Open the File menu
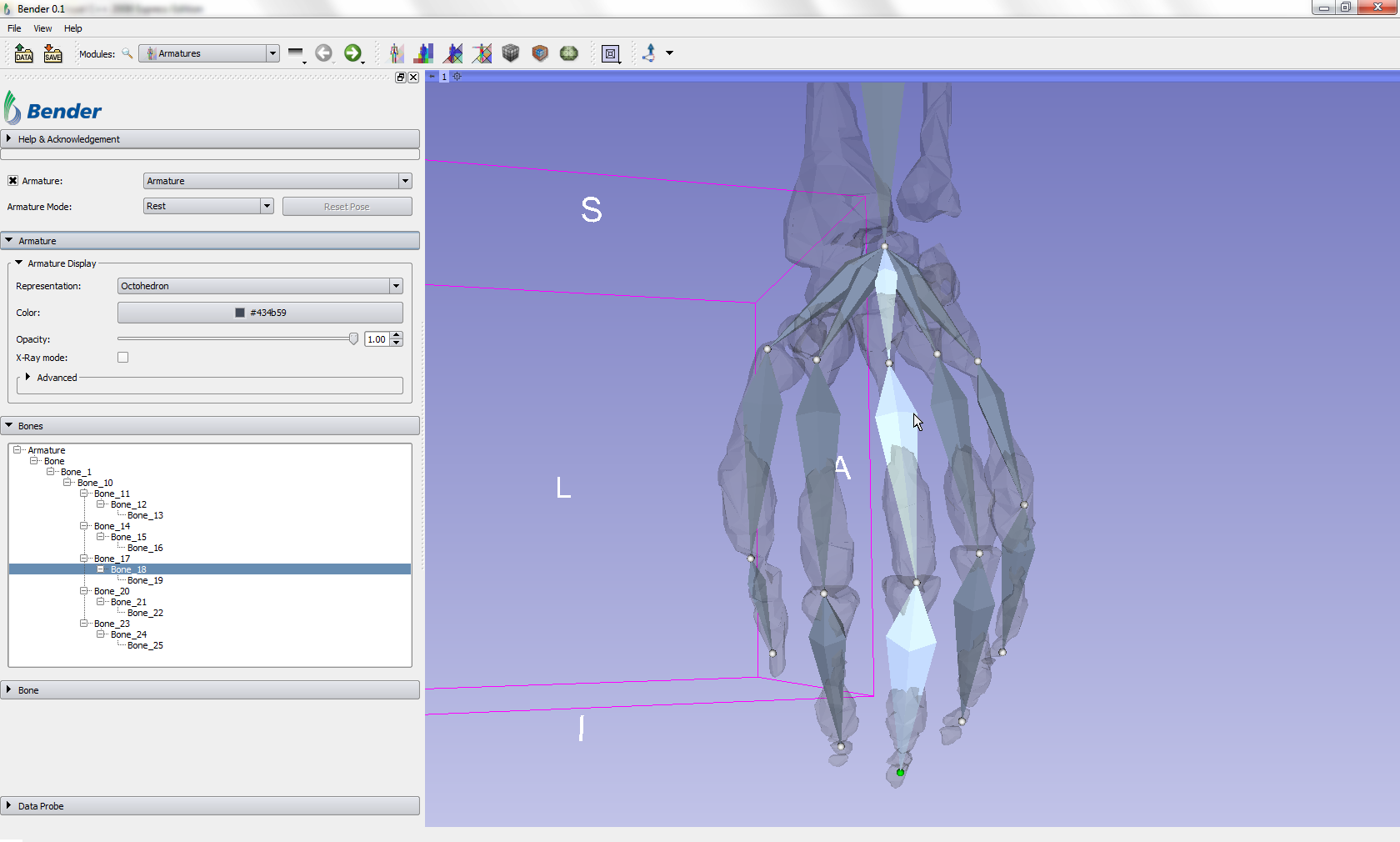The image size is (1400, 842). tap(14, 28)
